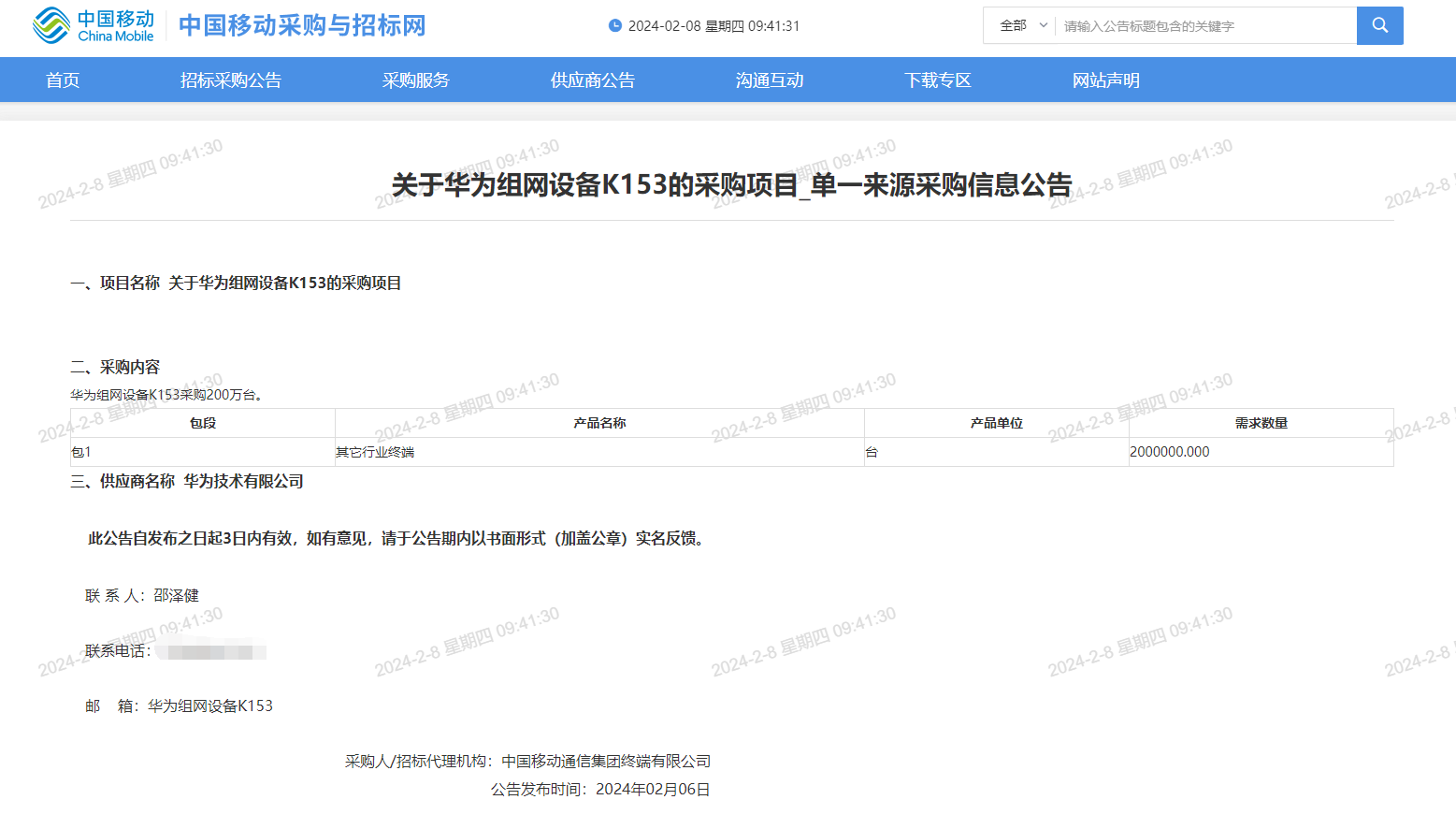Click the magnifier search button
The width and height of the screenshot is (1456, 829).
coord(1379,25)
